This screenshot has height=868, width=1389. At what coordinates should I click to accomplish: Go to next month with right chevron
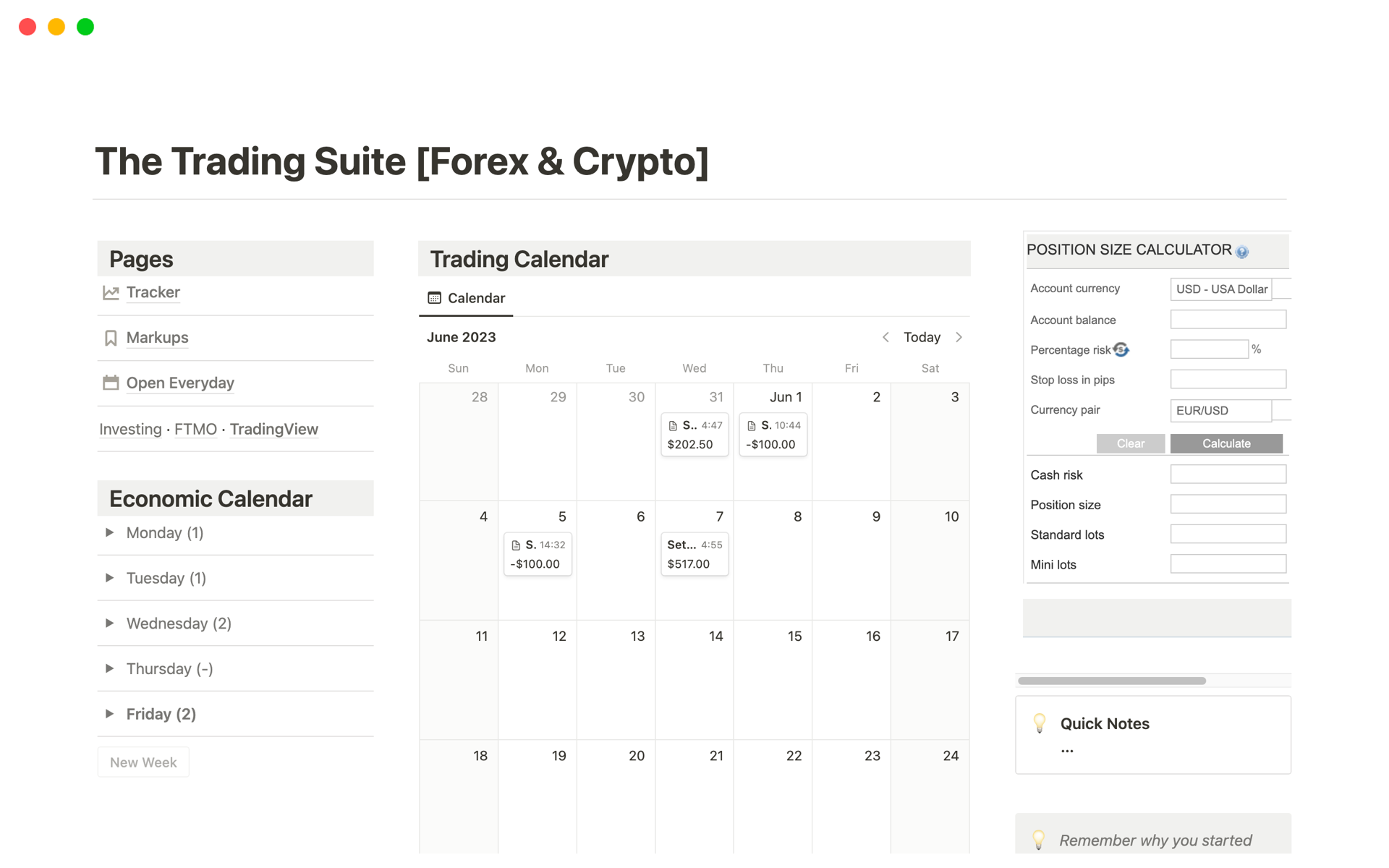coord(959,337)
